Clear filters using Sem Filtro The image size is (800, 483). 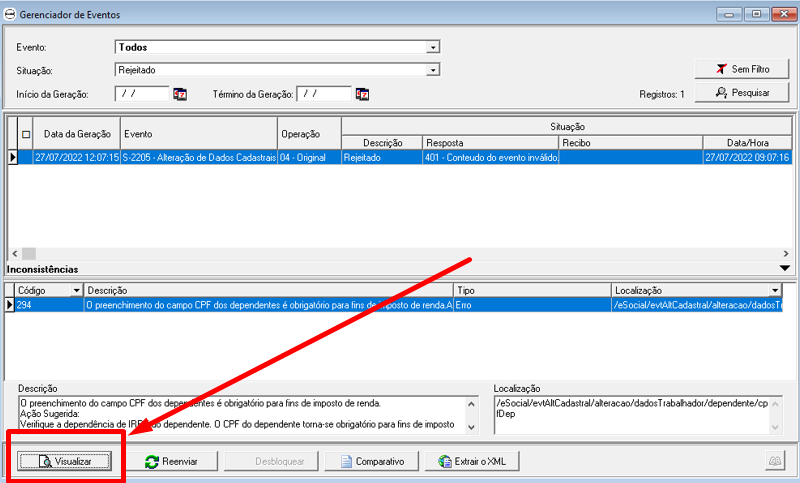click(741, 69)
